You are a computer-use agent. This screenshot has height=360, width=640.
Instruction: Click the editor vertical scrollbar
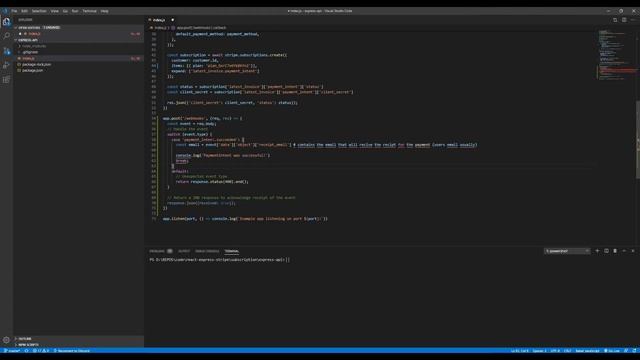coord(638,139)
